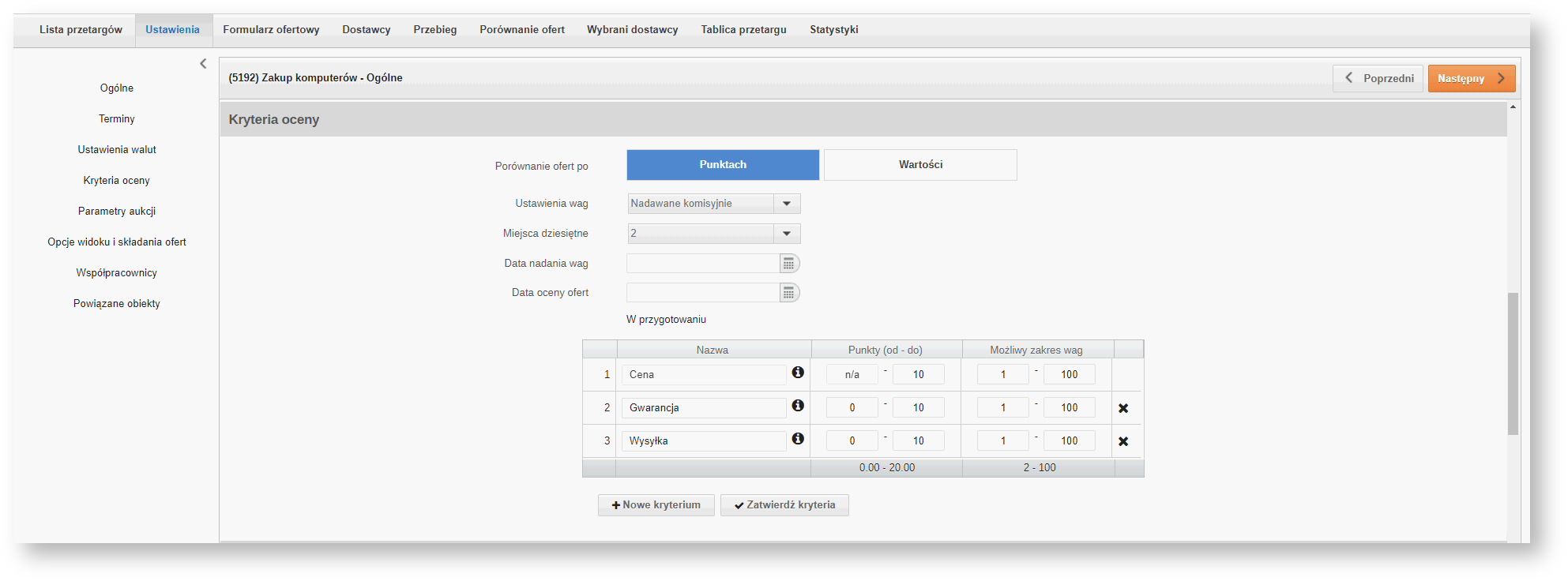This screenshot has height=581, width=1568.
Task: Add a new criterion with Nowe kryterium
Action: (x=656, y=505)
